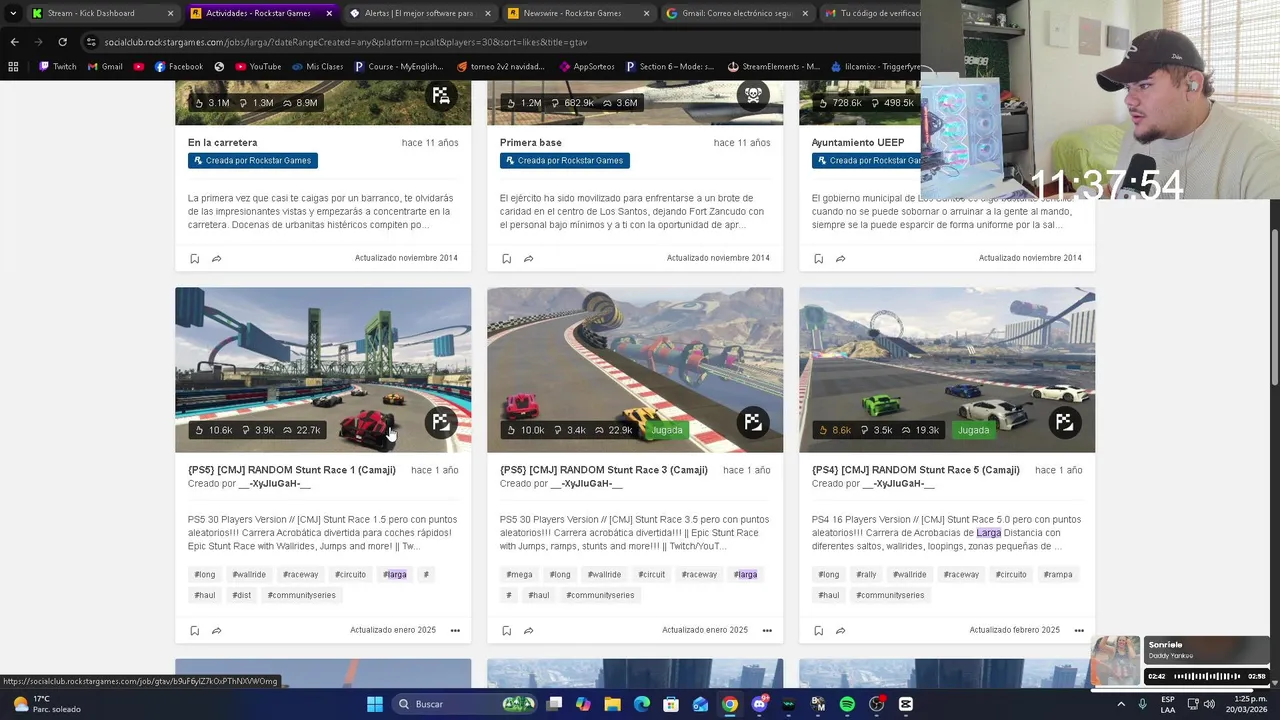Bookmark RANDOM Stunt Race 5 job
This screenshot has height=720, width=1280.
(x=818, y=630)
